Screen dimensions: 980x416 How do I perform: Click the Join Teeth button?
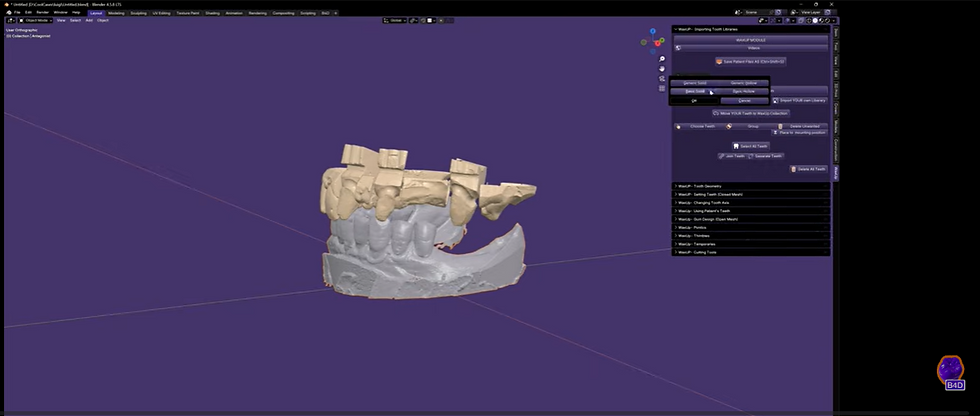tap(732, 156)
